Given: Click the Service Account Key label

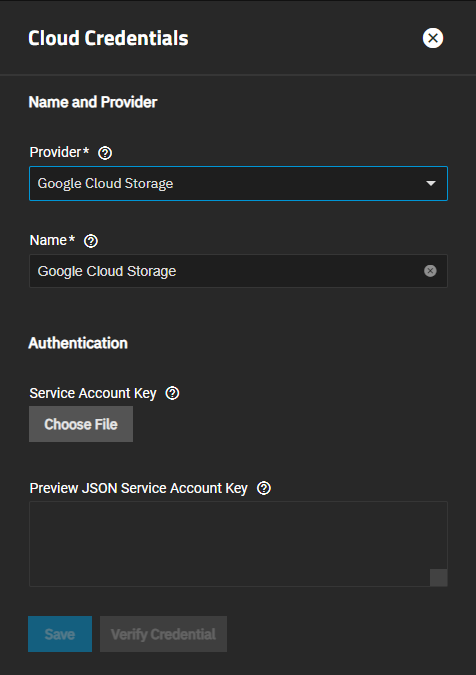Looking at the screenshot, I should pyautogui.click(x=93, y=393).
